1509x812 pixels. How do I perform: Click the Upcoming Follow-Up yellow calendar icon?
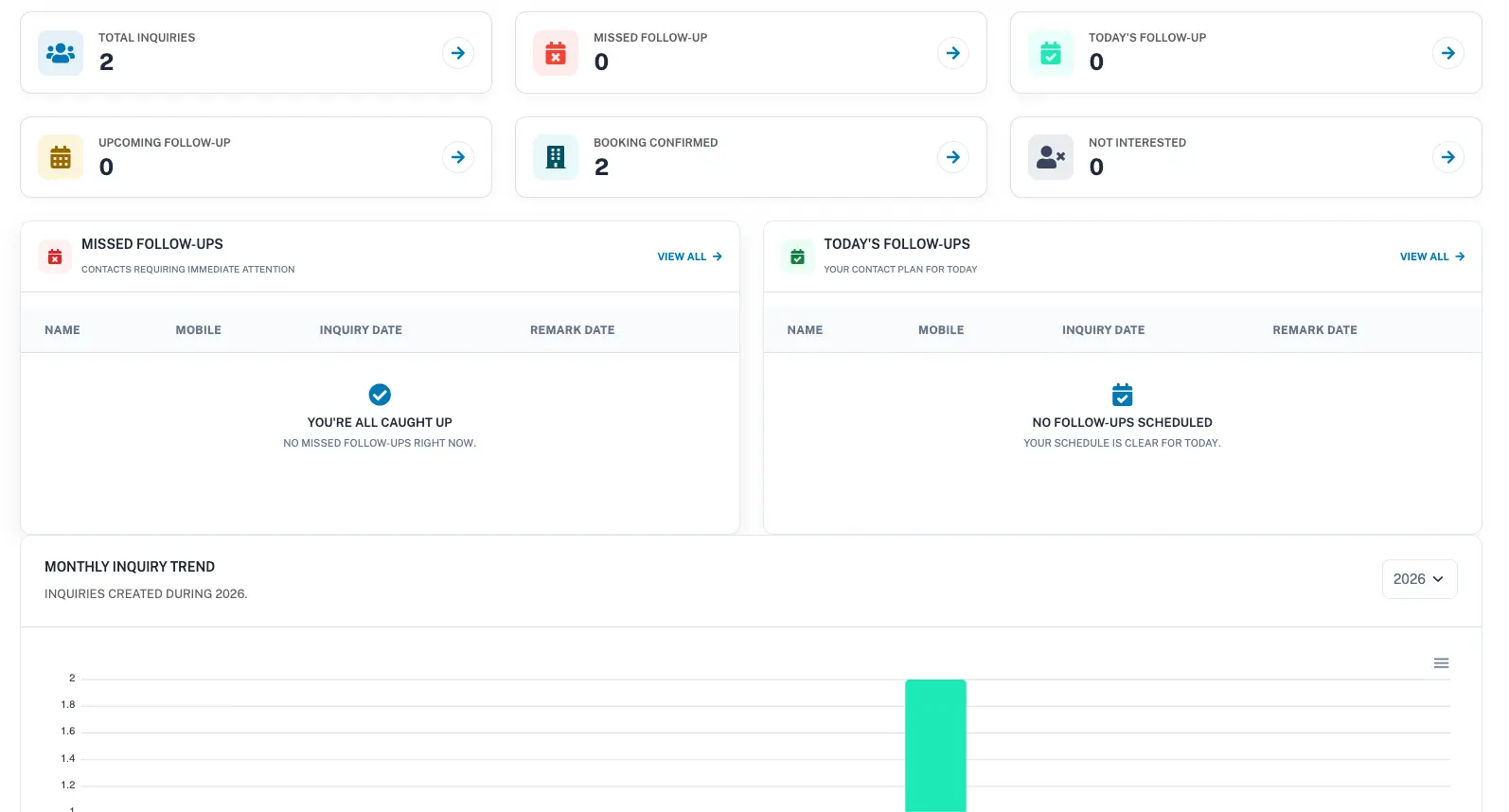(61, 157)
